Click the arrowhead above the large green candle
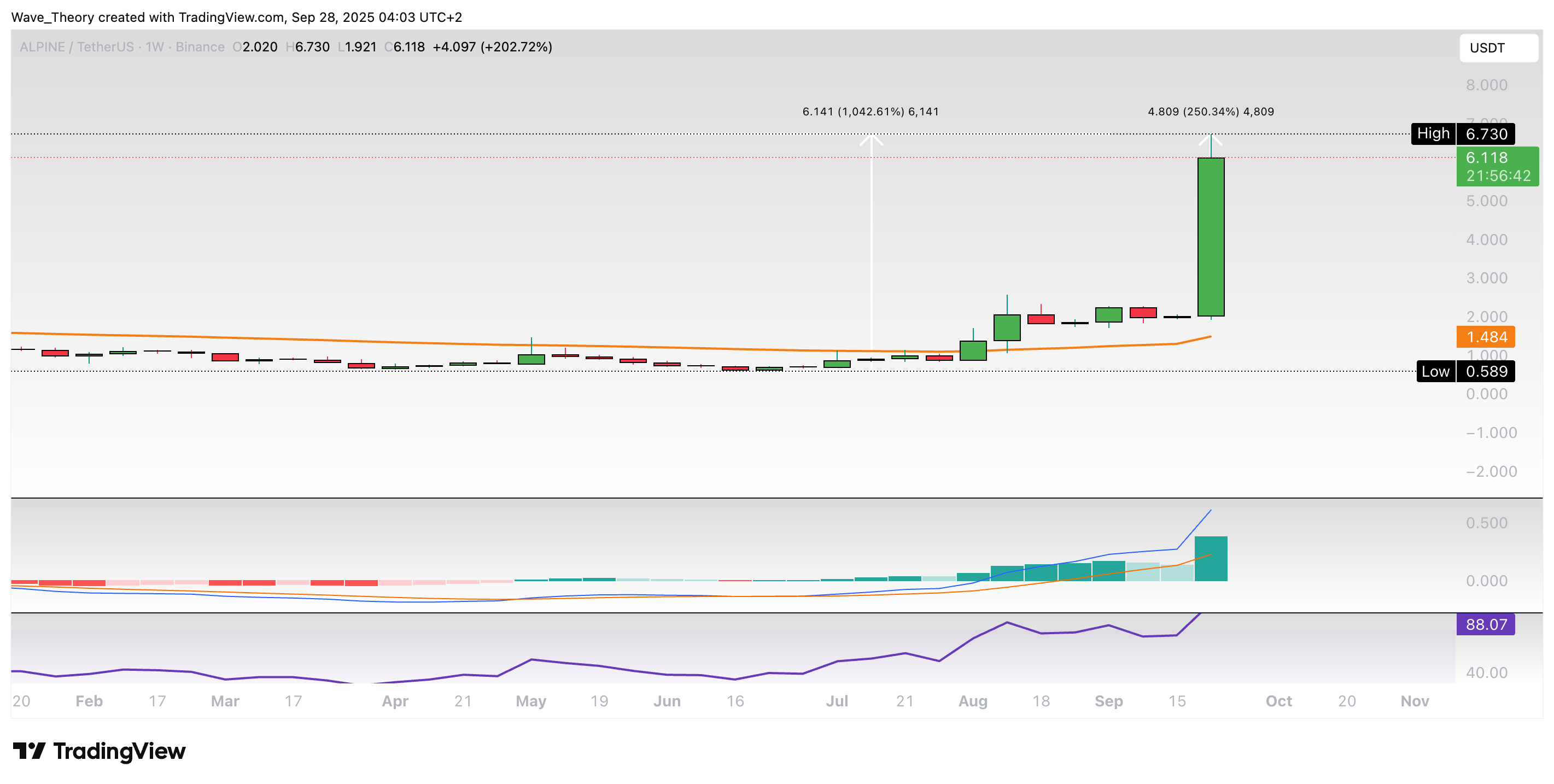The height and width of the screenshot is (784, 1554). point(1211,140)
